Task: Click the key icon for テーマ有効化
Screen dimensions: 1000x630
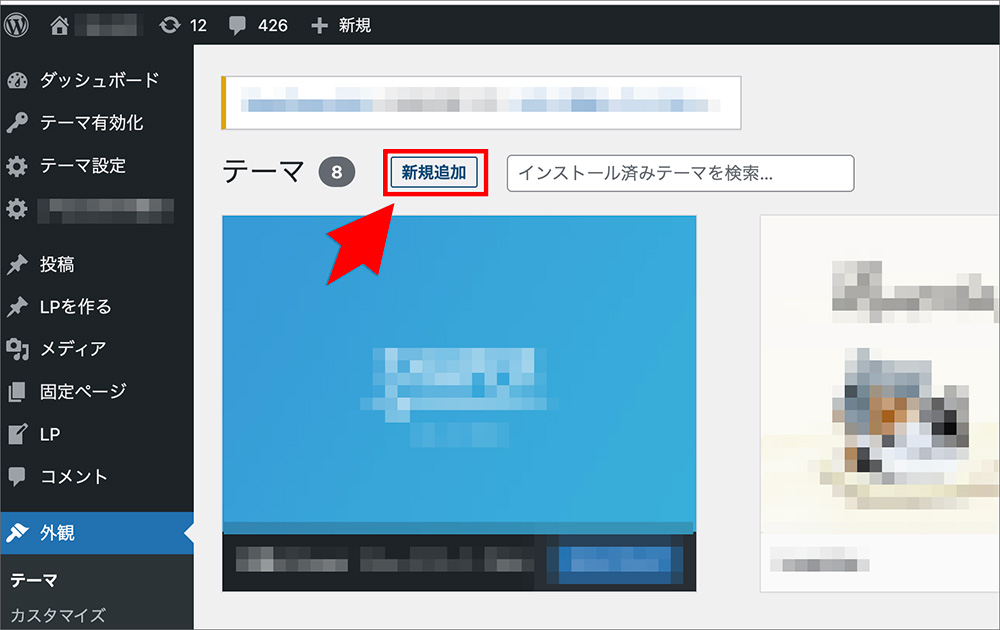Action: 17,122
